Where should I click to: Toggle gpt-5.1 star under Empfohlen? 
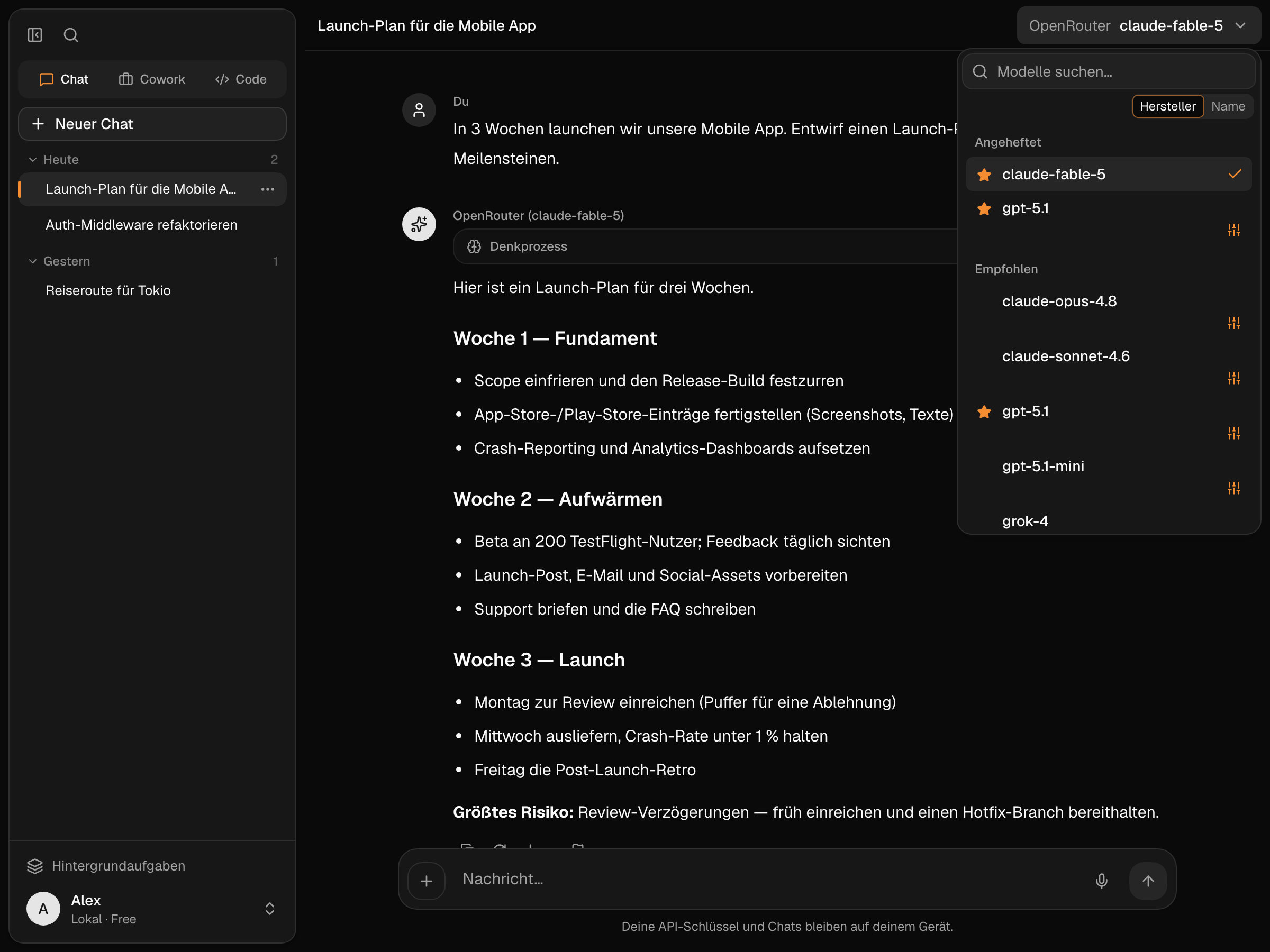tap(984, 411)
